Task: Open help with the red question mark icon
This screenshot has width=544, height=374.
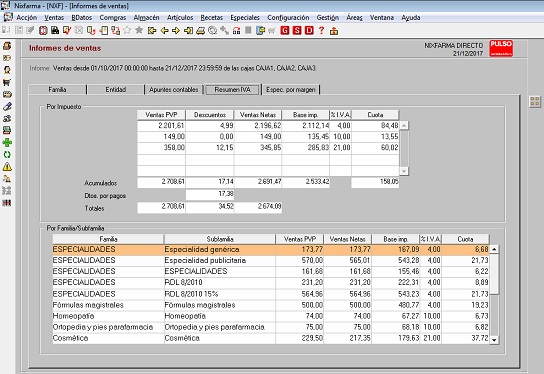Action: [x=321, y=31]
